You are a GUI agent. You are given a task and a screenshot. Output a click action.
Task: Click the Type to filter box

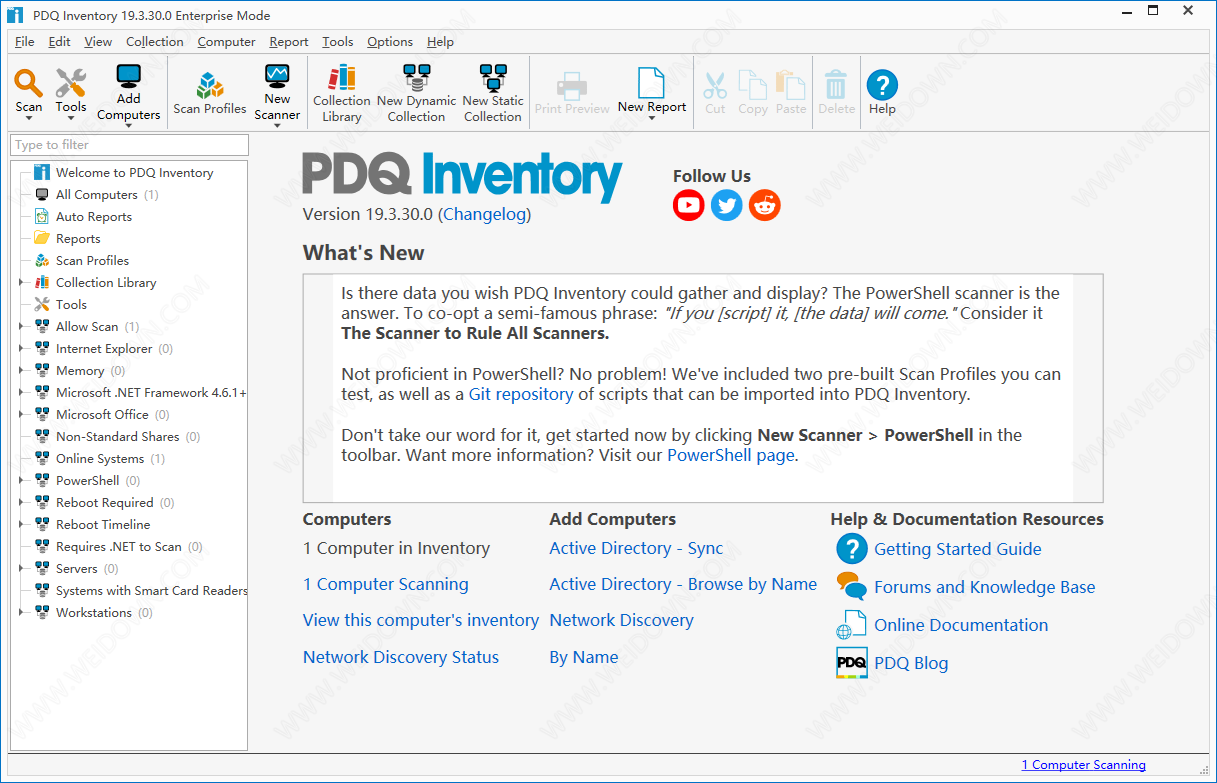point(129,145)
